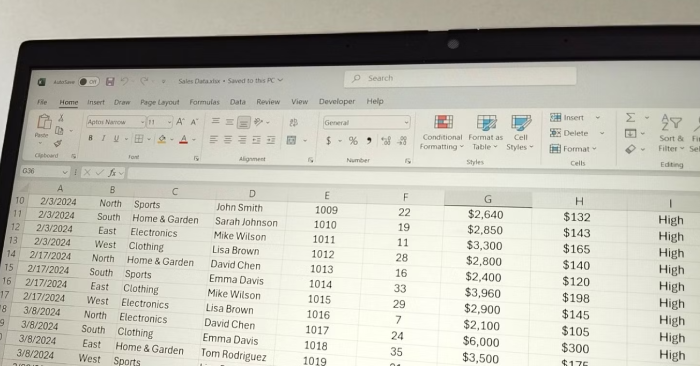
Task: Apply the red font color
Action: 183,140
